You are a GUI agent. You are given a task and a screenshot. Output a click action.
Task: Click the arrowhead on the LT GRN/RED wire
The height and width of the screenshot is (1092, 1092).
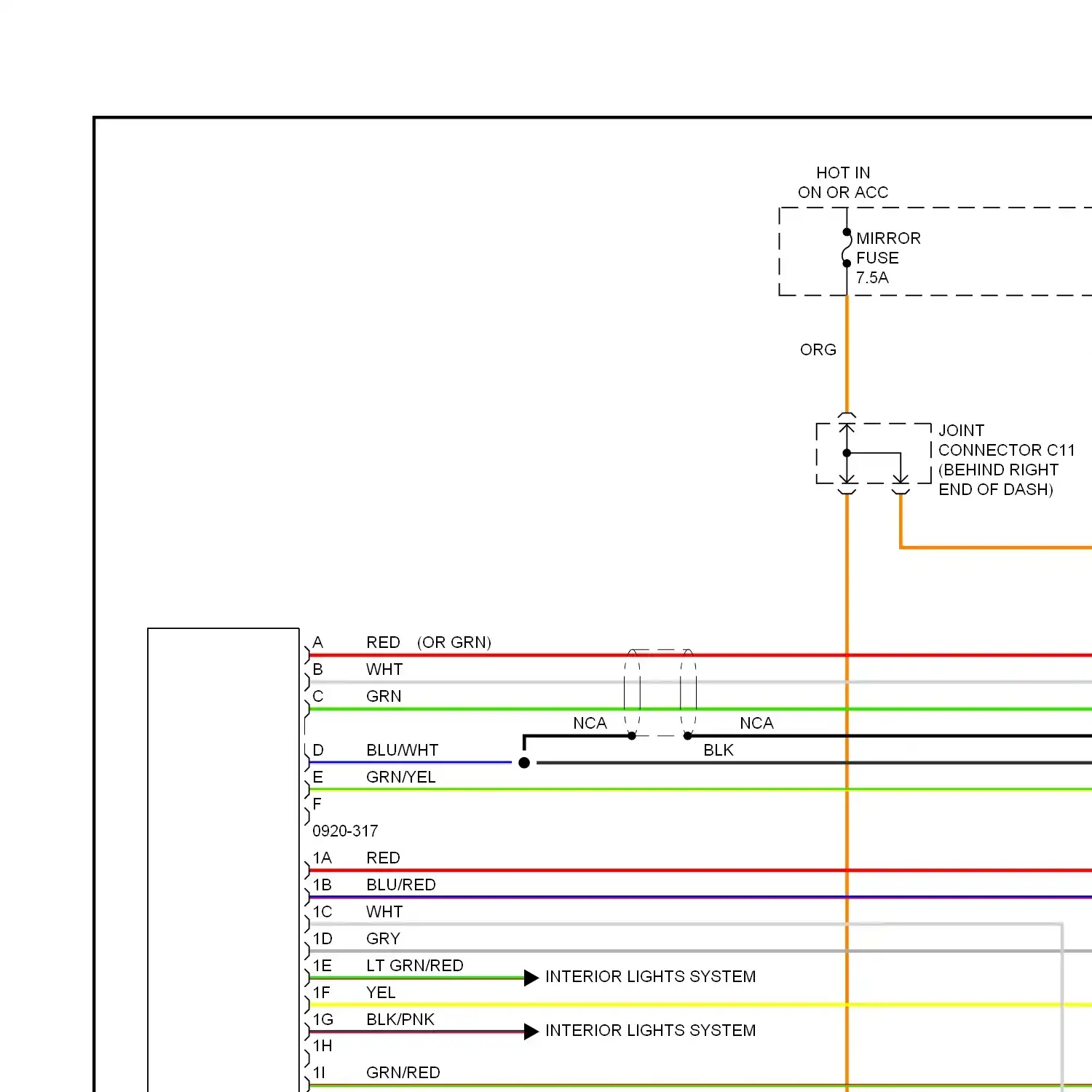tap(531, 978)
